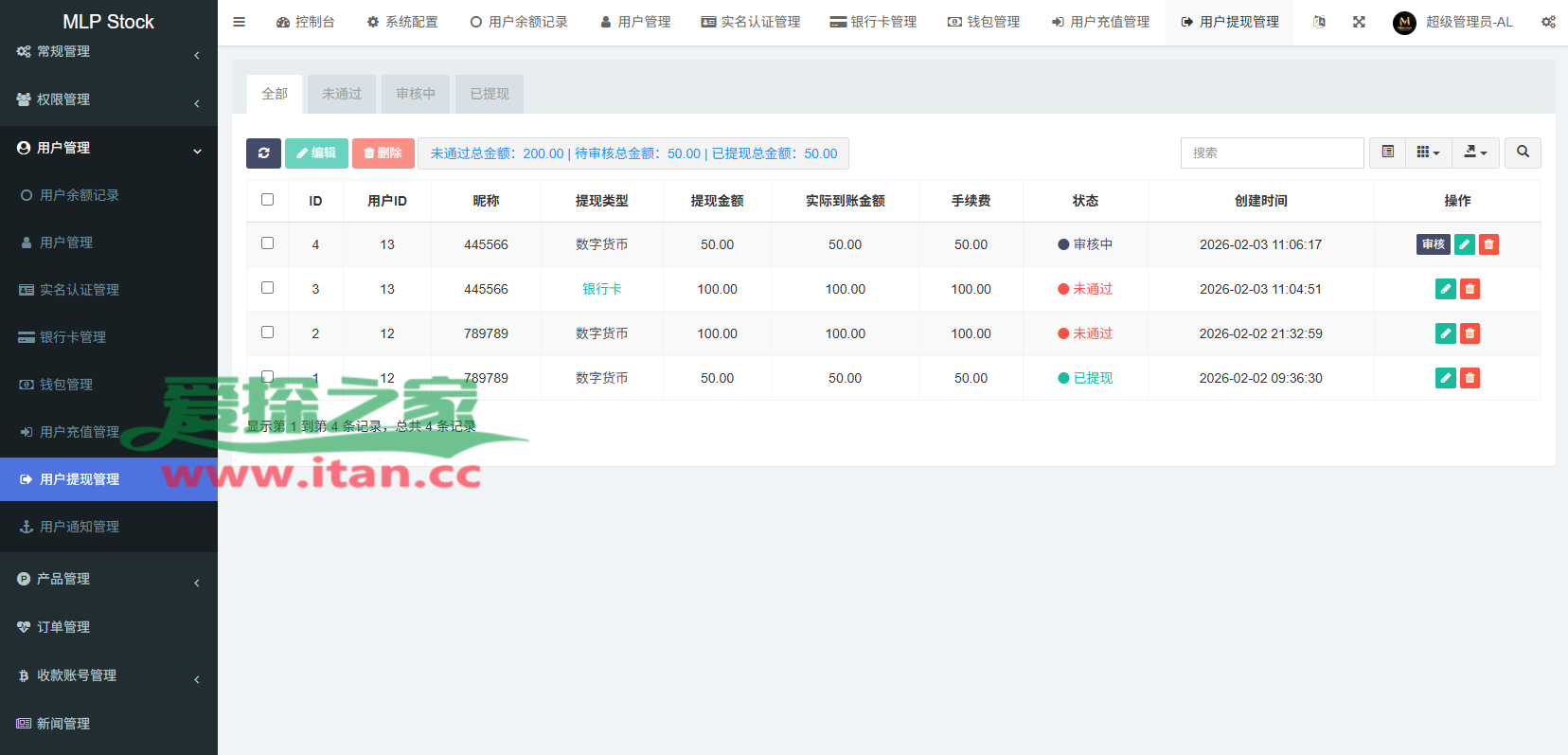Screen dimensions: 1568x755
Task: Click green edit pencil for record ID 3
Action: coord(1445,289)
